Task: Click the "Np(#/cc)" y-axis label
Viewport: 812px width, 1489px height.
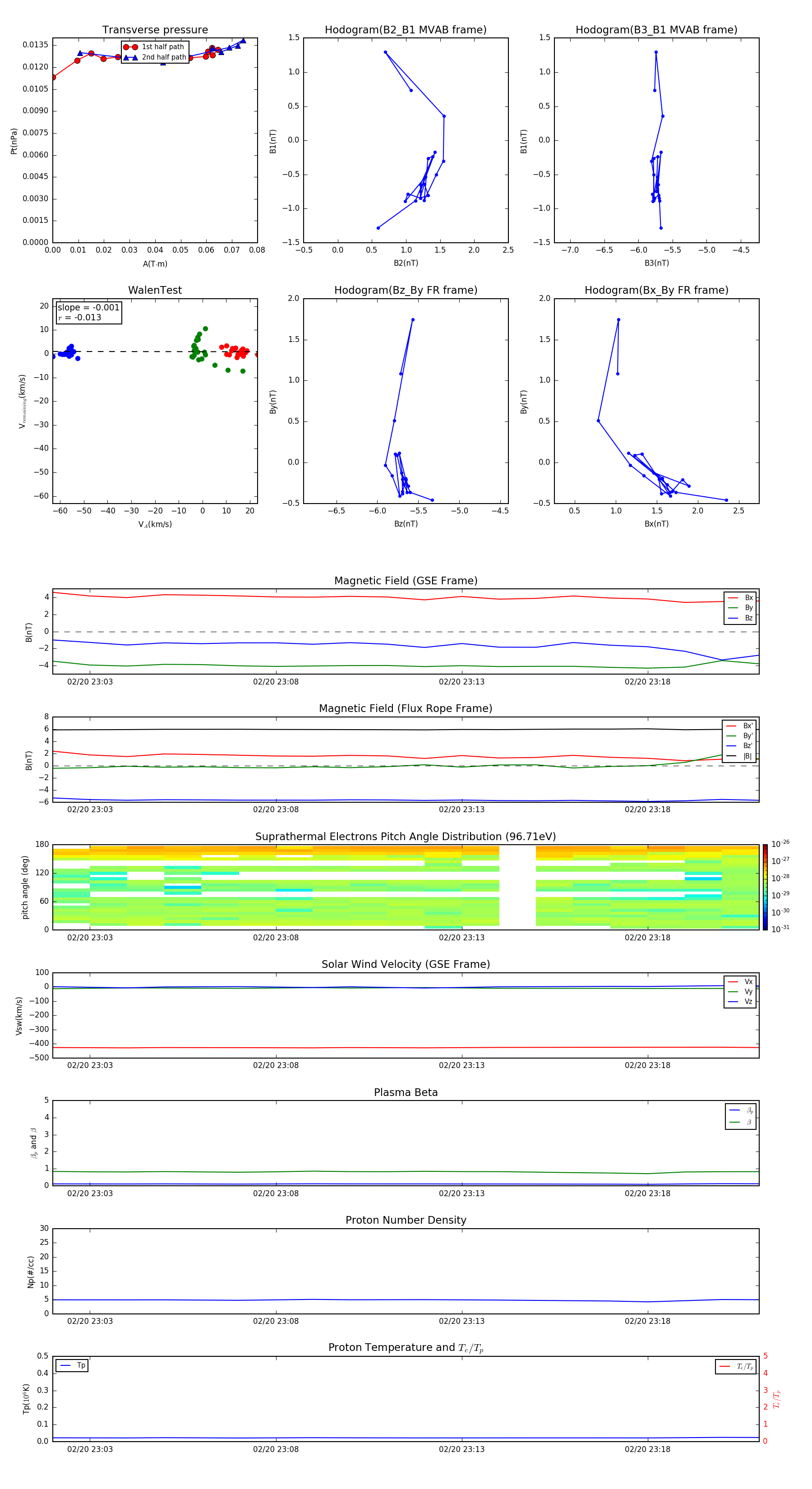Action: 31,1272
